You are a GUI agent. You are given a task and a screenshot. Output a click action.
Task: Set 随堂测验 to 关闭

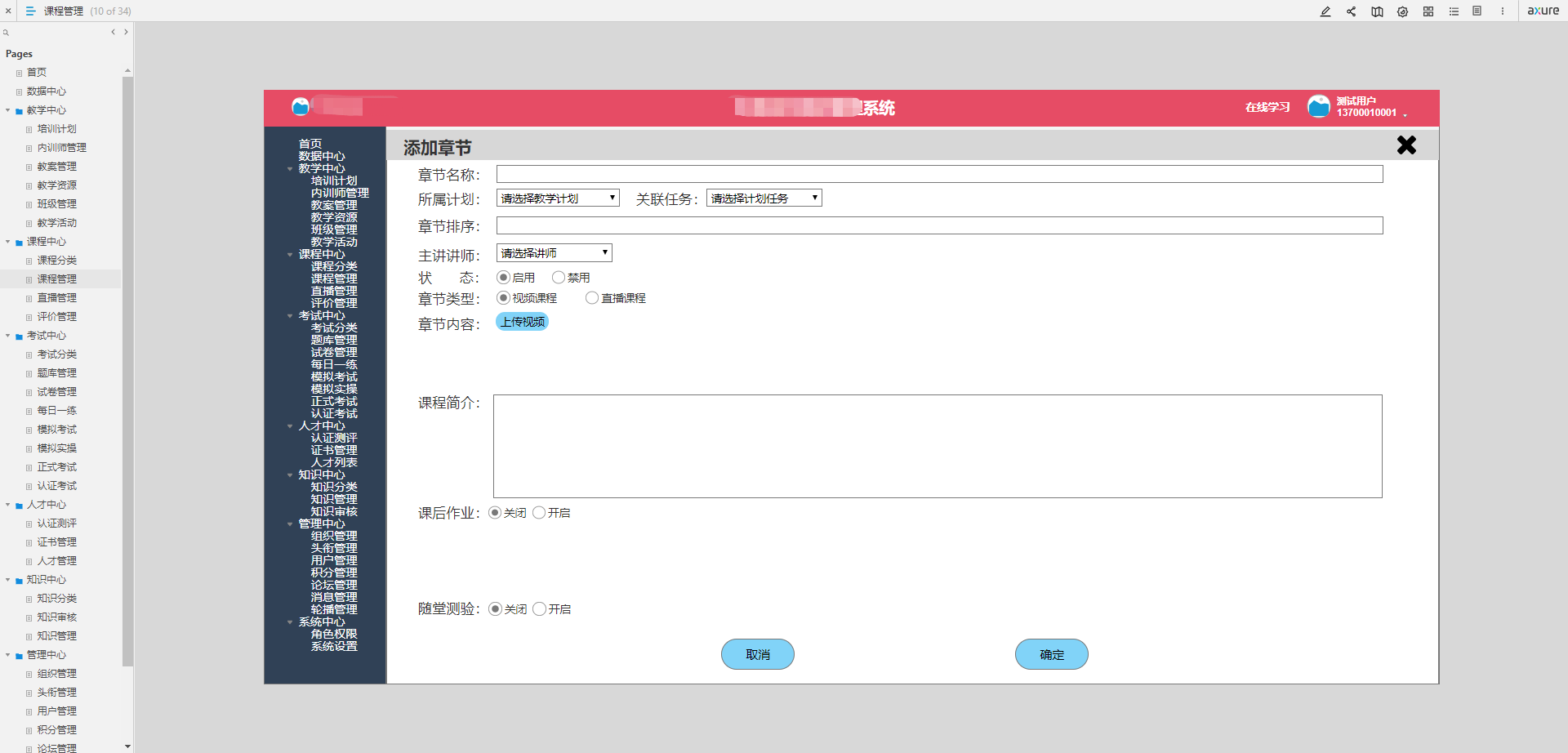pos(495,609)
